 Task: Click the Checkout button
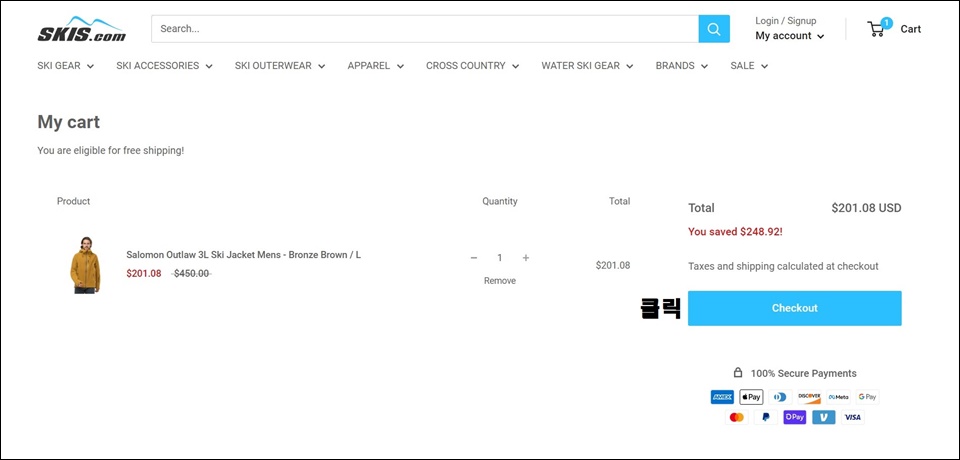tap(795, 308)
